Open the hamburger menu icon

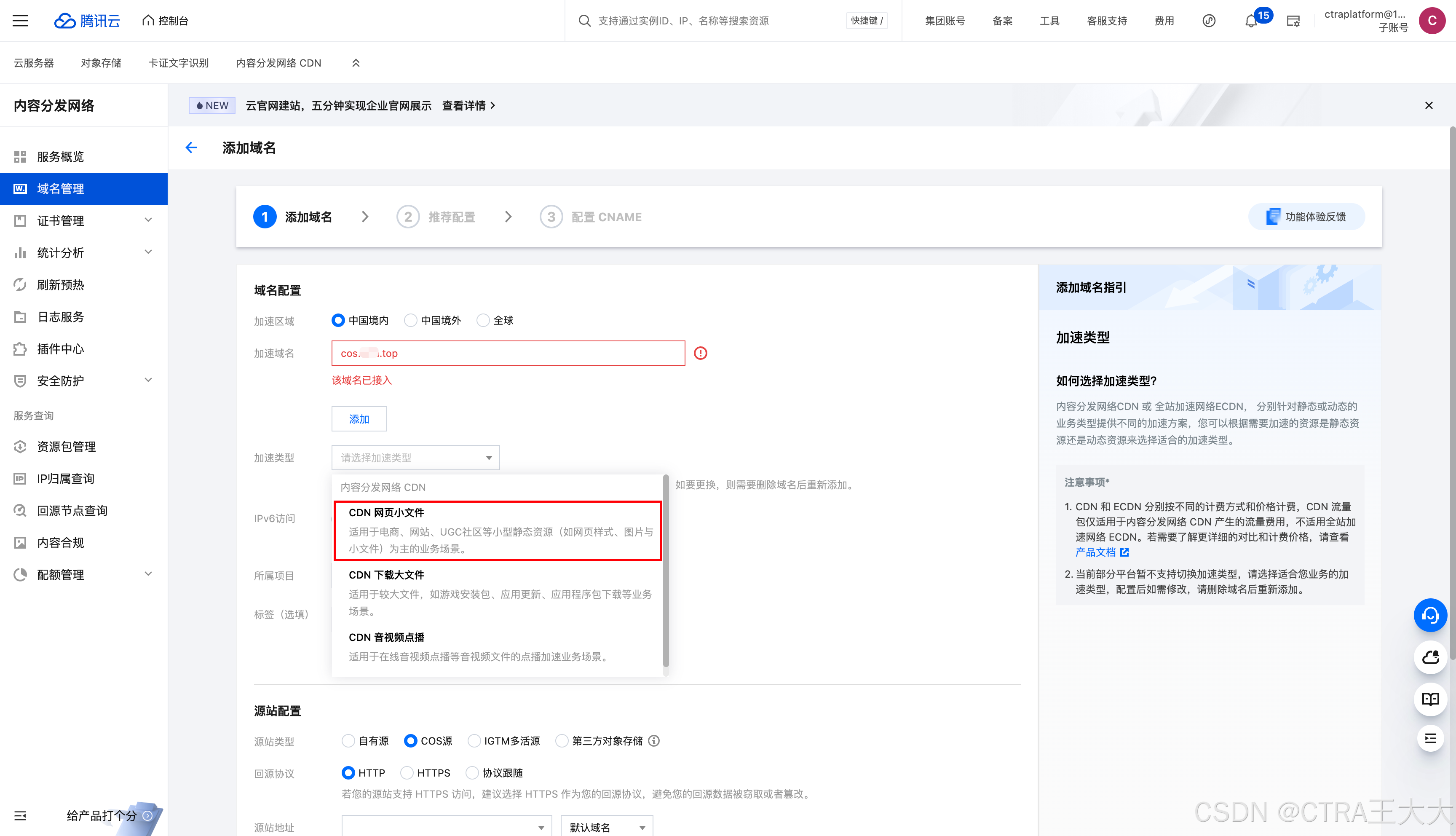point(20,21)
